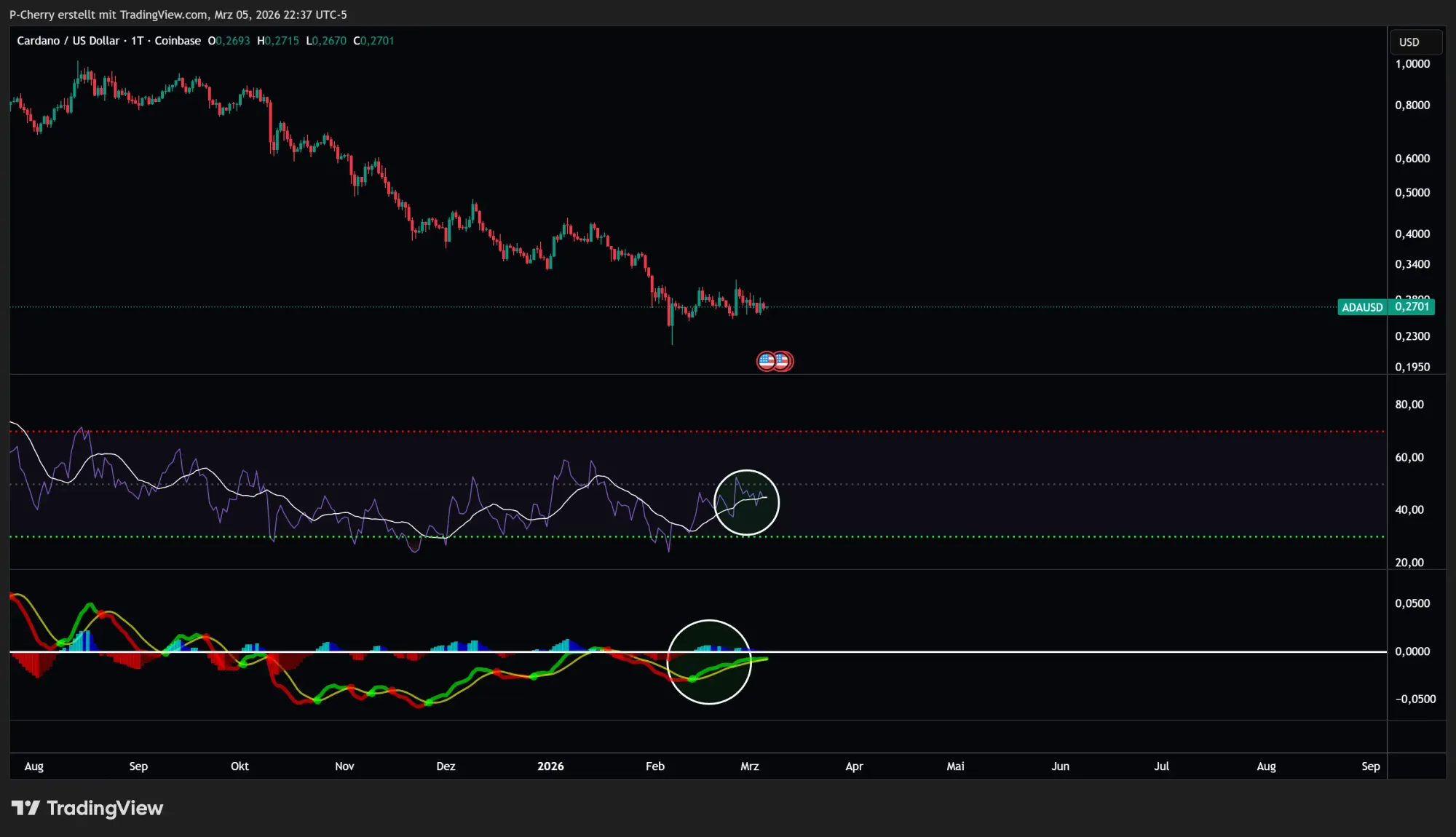Open exchange options by clicking Coinbase
Screen dimensions: 1456x837
pos(177,41)
